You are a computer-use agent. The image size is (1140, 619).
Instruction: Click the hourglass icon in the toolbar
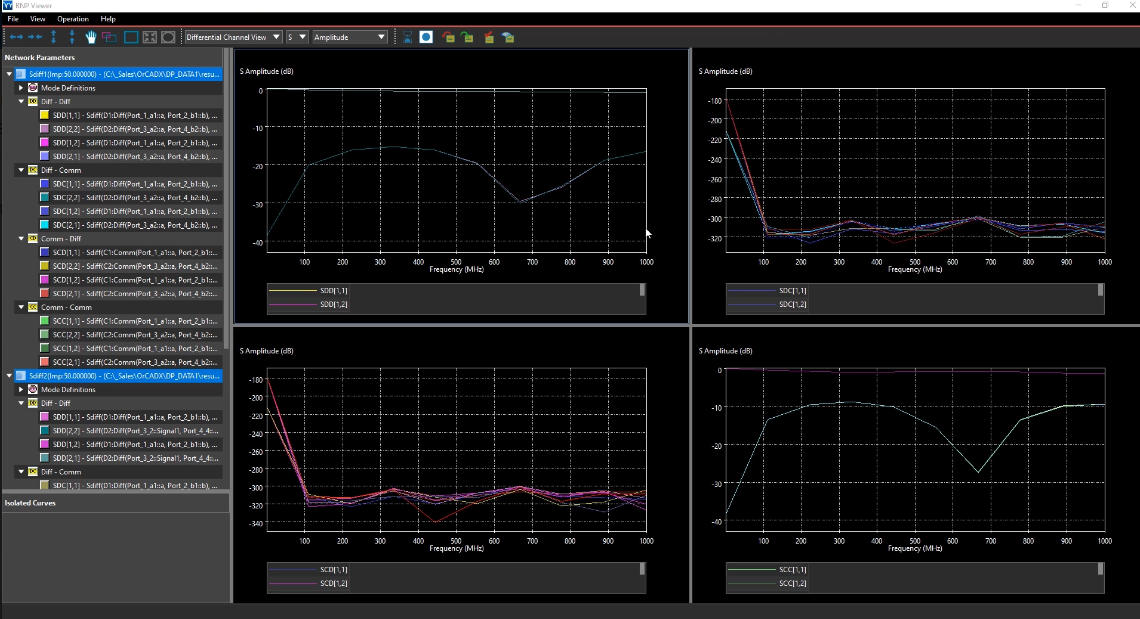pos(408,37)
